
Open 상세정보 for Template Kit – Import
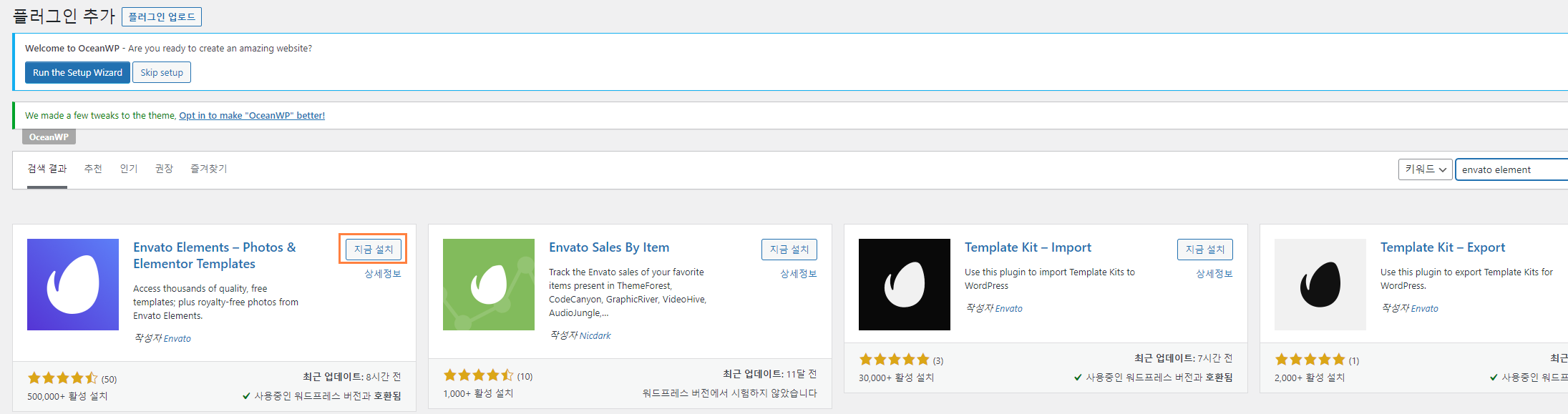(1214, 274)
